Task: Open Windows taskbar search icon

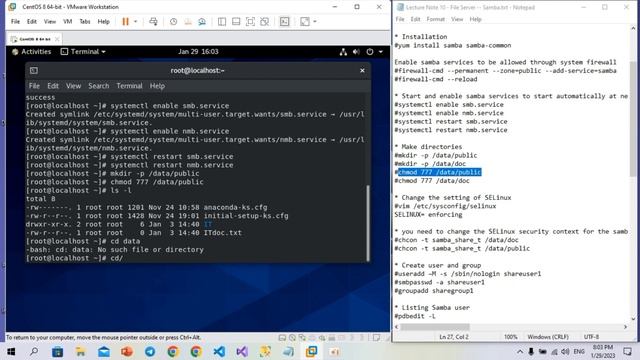Action: click(34, 351)
